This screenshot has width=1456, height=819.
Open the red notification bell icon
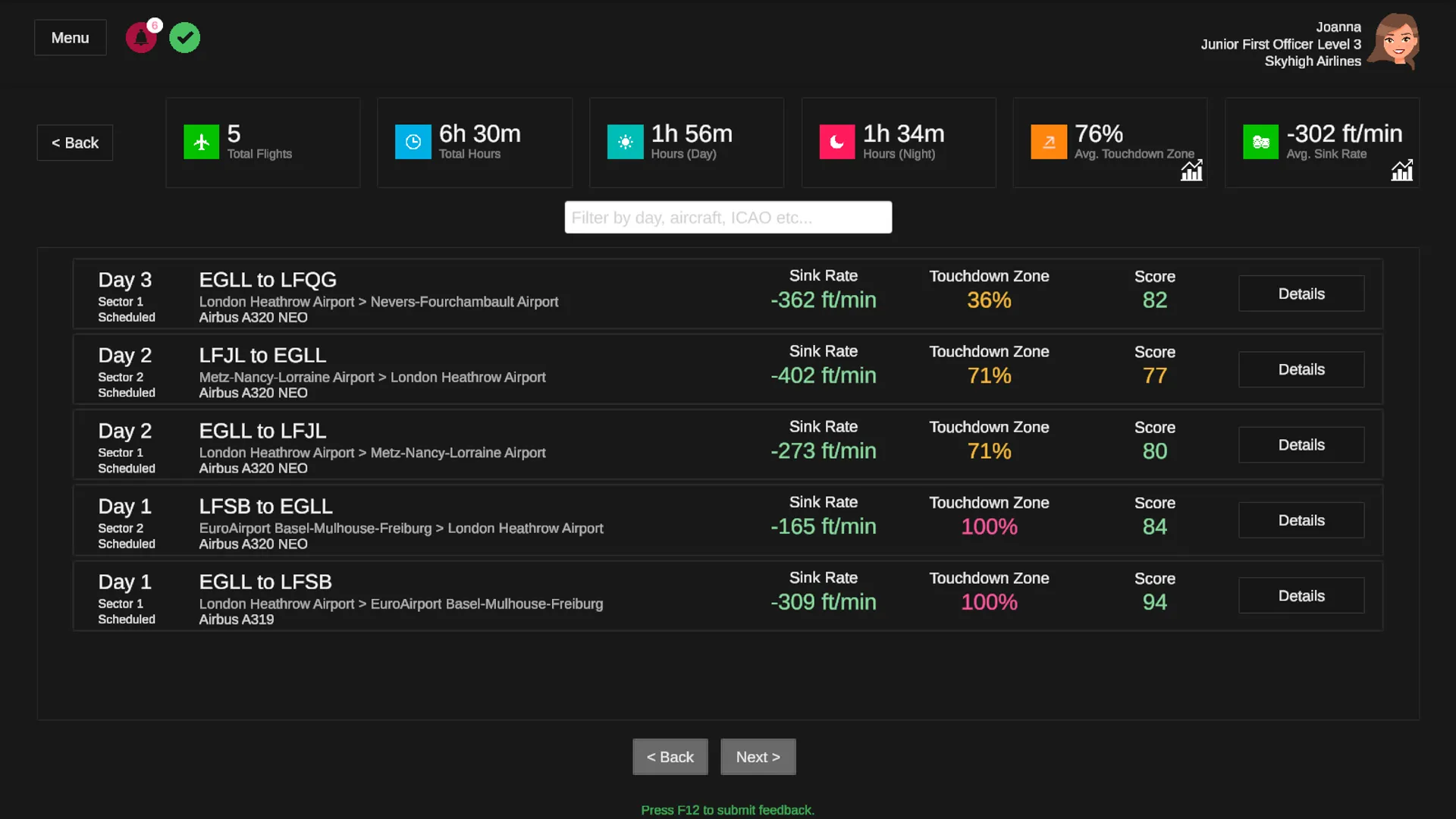[141, 38]
